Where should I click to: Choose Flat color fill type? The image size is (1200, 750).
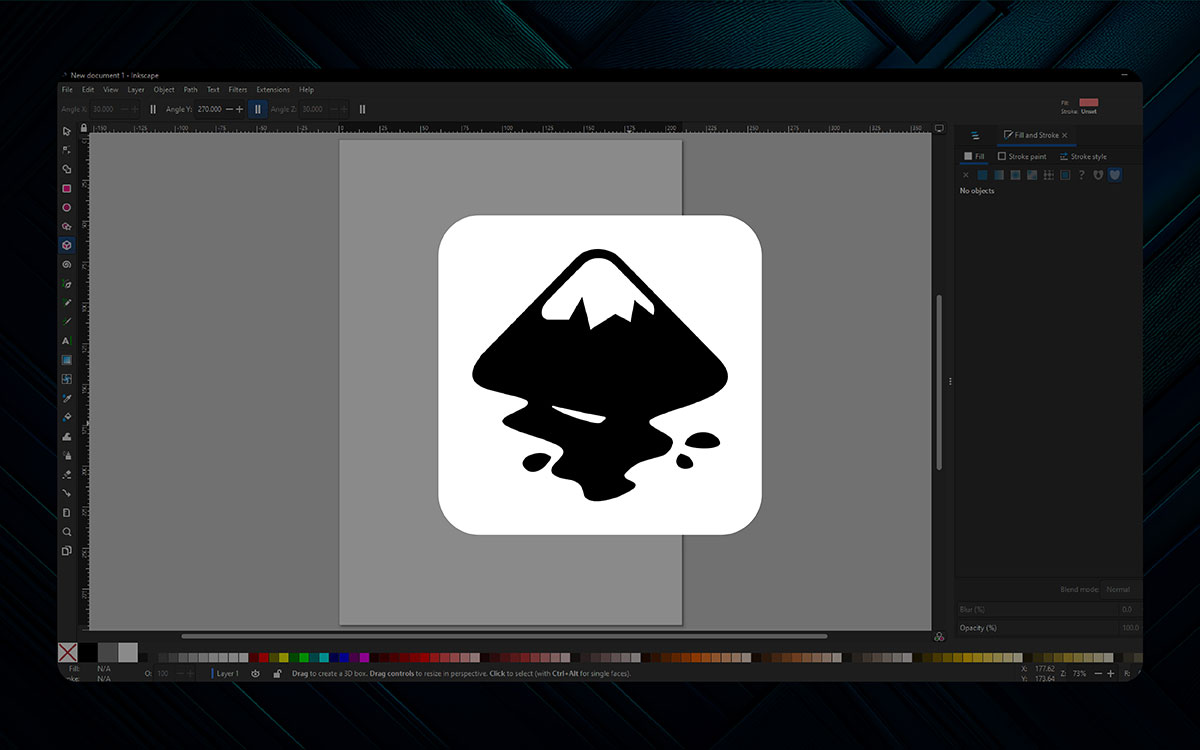982,175
